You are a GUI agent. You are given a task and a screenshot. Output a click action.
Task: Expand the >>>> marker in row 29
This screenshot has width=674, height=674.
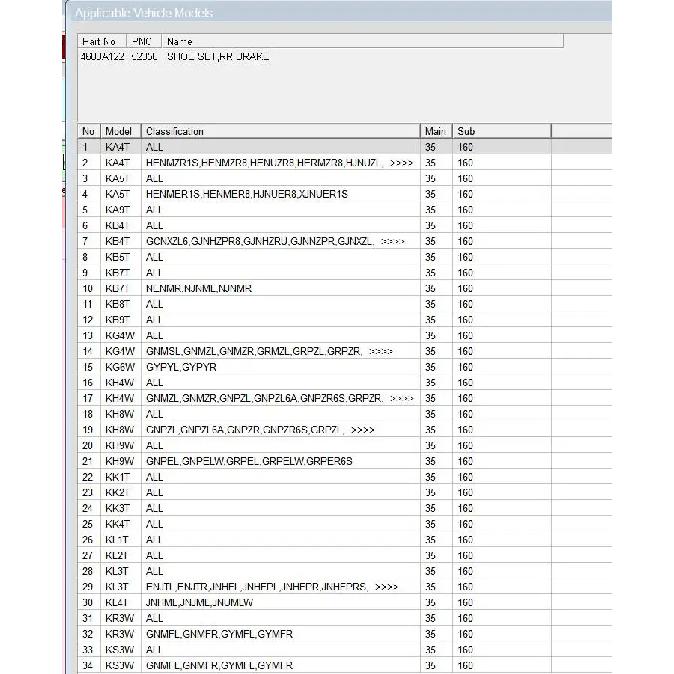(386, 587)
